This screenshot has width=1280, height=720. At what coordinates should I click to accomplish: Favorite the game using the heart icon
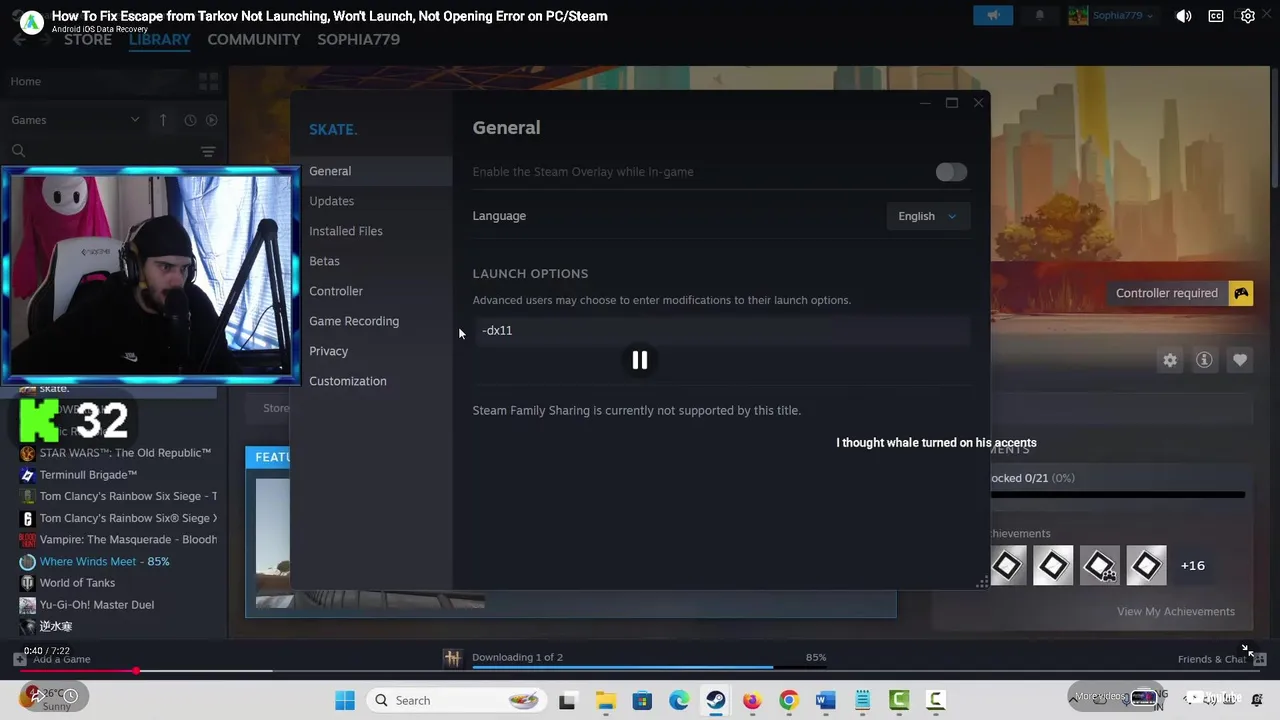[x=1240, y=360]
